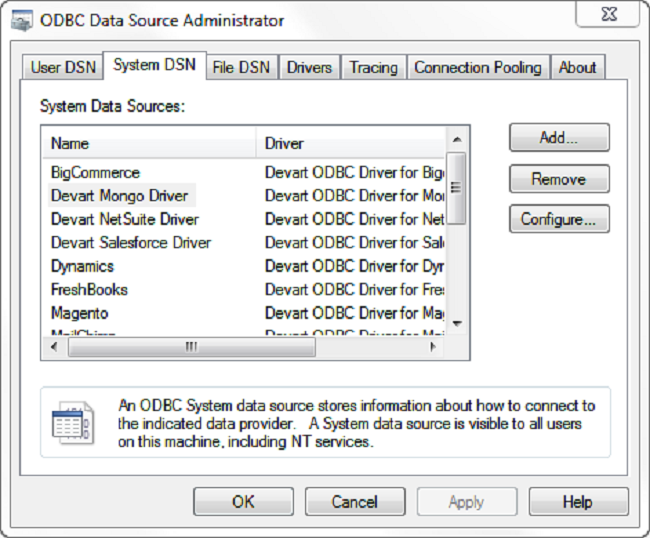Click the driver text in Magento row
650x538 pixels.
(354, 313)
